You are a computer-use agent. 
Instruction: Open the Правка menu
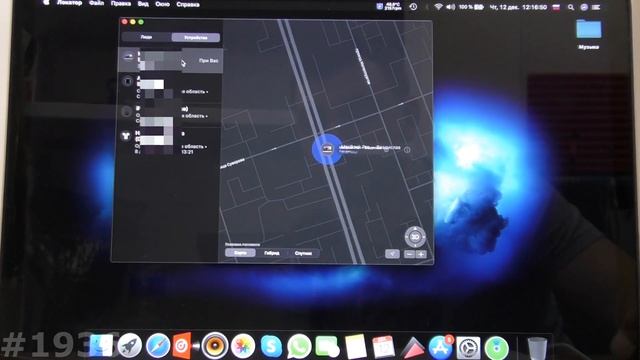pyautogui.click(x=121, y=4)
